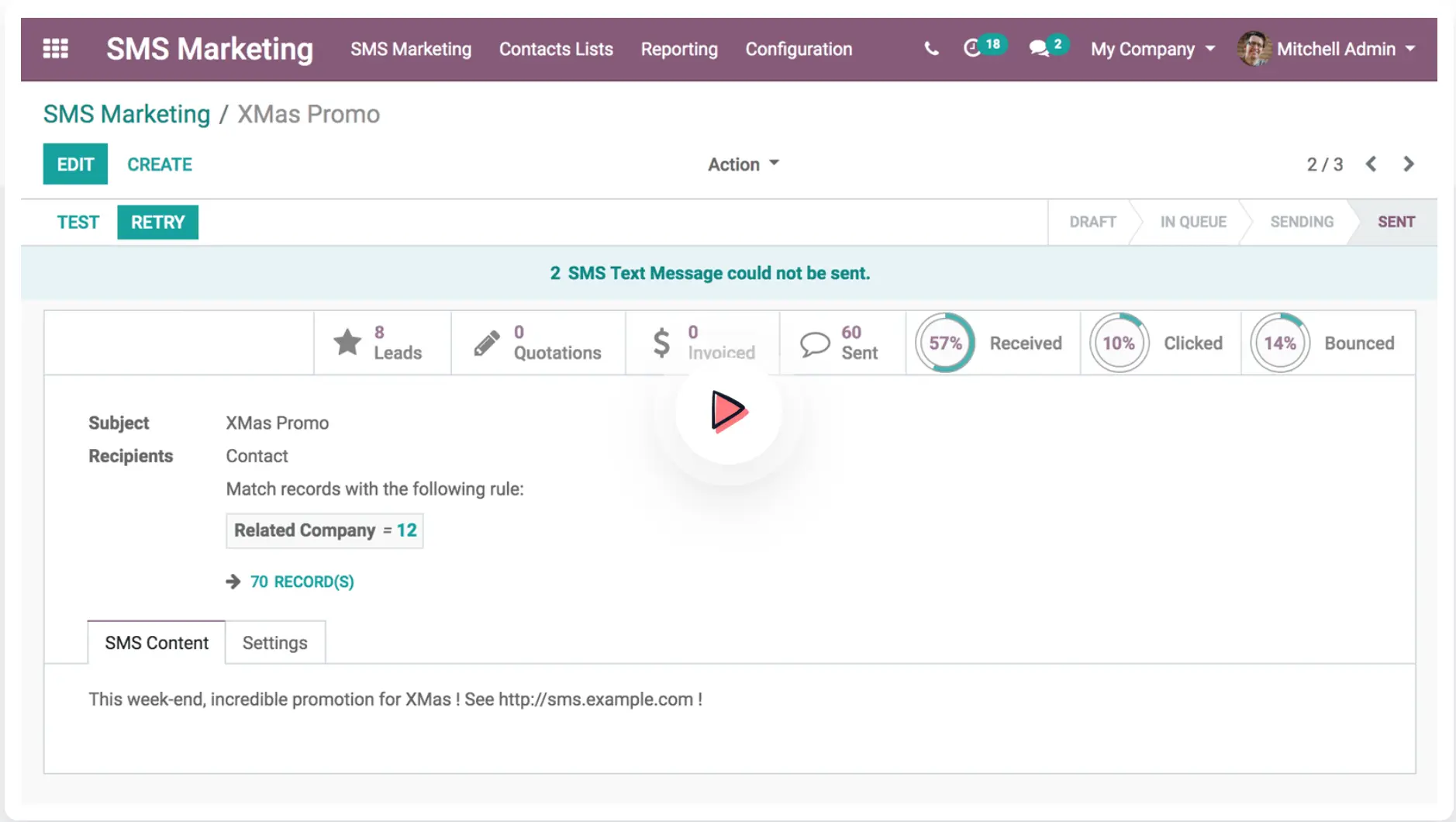Click the 10% Clicked progress circle
1456x822 pixels.
[1119, 343]
